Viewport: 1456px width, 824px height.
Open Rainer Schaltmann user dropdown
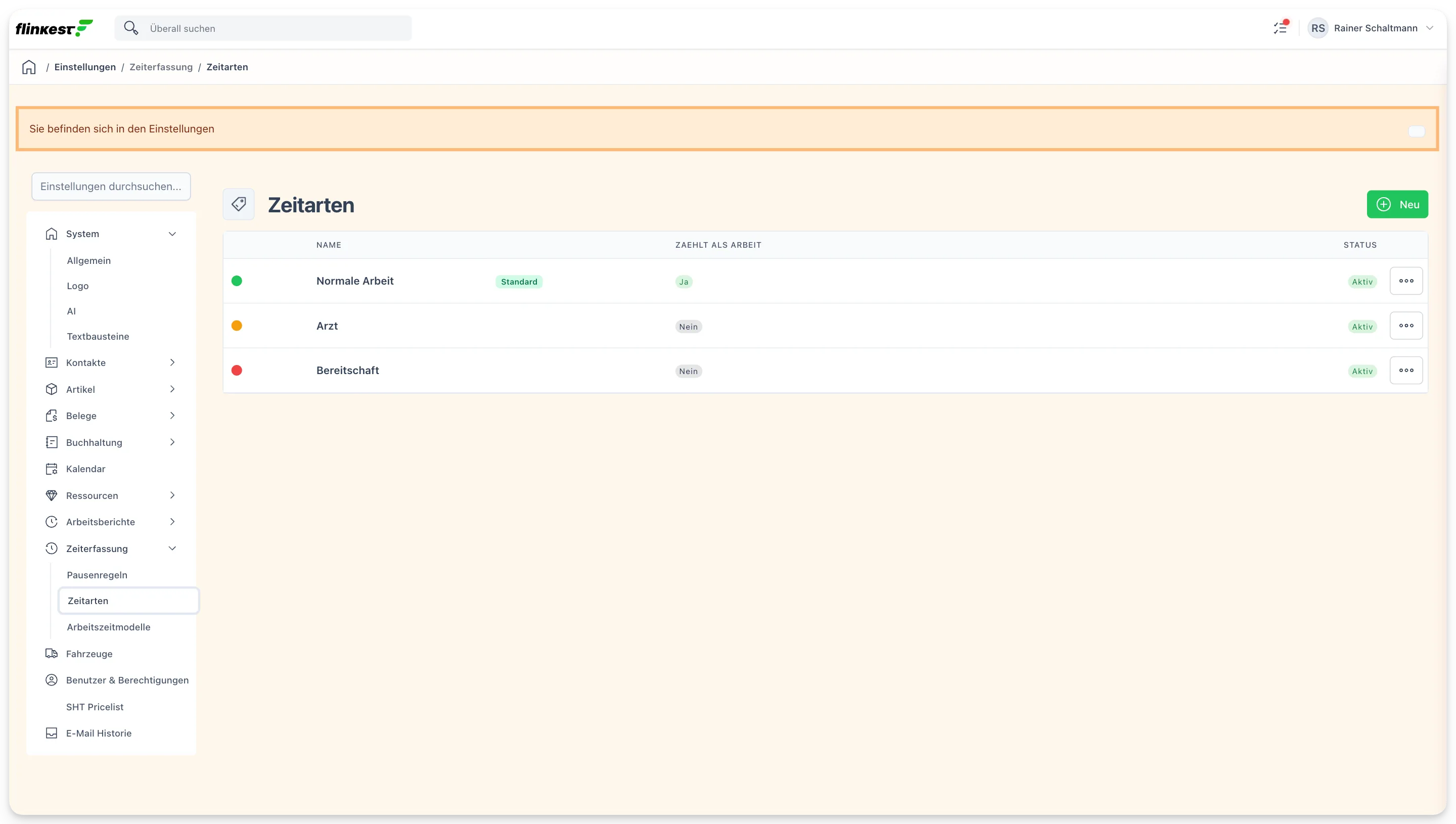(x=1371, y=28)
